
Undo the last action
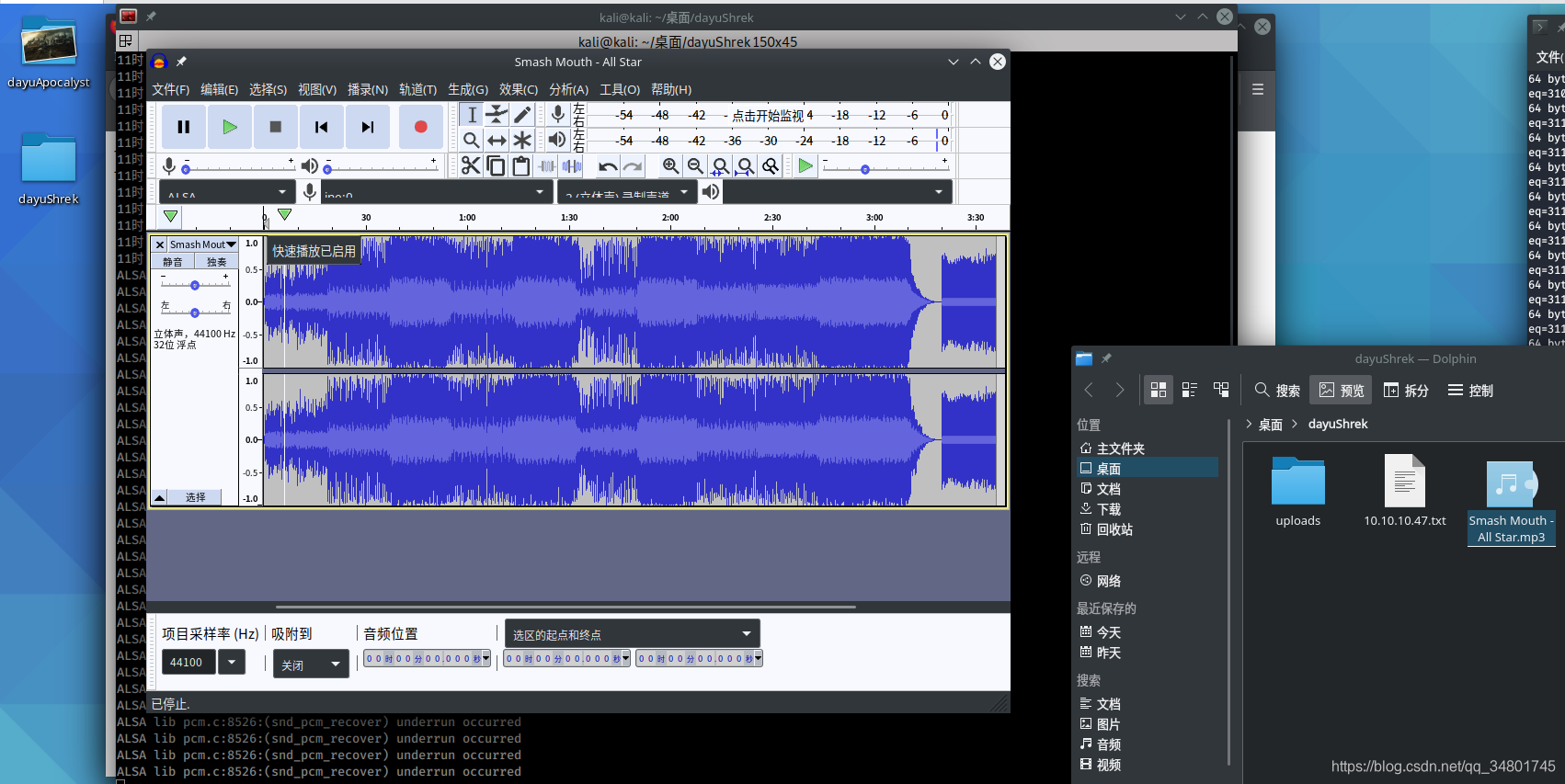click(608, 165)
